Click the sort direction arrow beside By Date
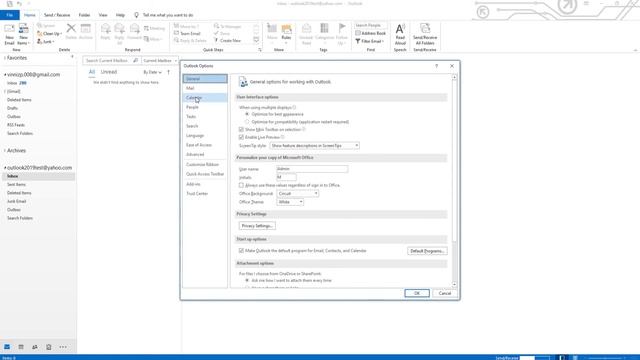The height and width of the screenshot is (360, 640). 169,72
